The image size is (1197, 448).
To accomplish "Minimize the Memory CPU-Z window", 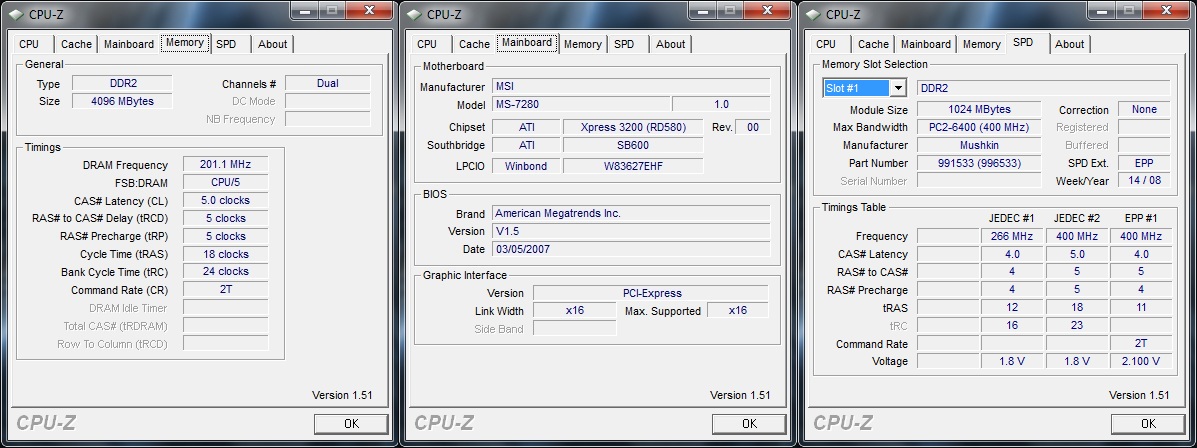I will [305, 10].
